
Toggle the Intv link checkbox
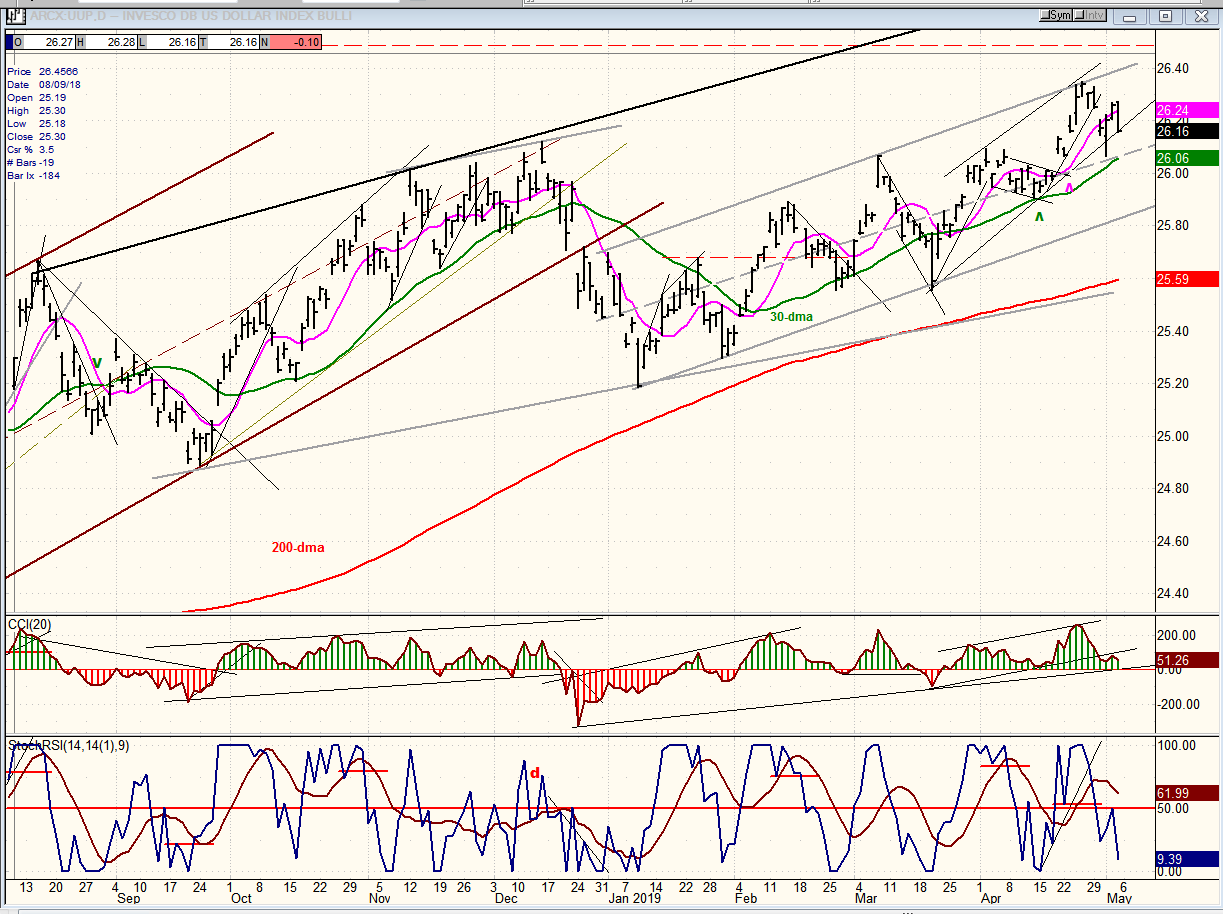click(x=1090, y=15)
